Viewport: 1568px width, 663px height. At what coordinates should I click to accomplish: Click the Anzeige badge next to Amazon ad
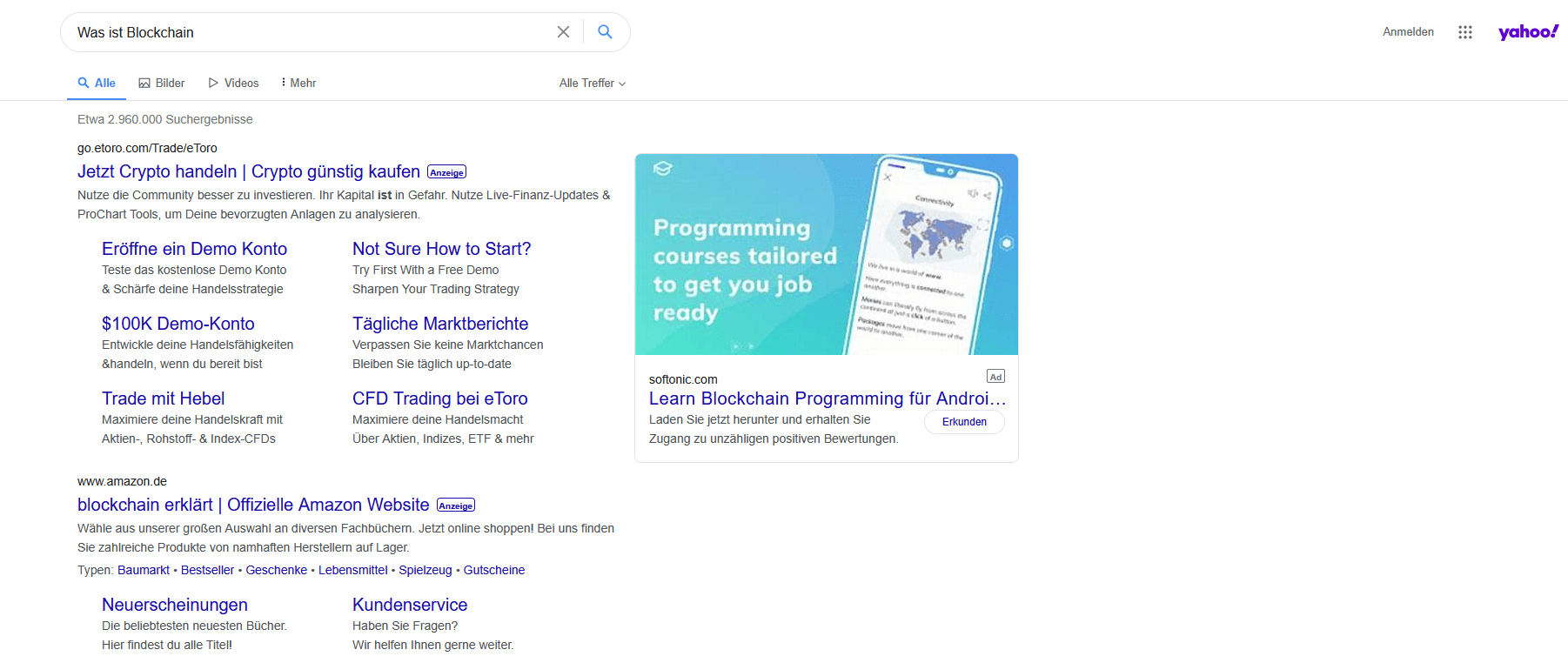[456, 506]
